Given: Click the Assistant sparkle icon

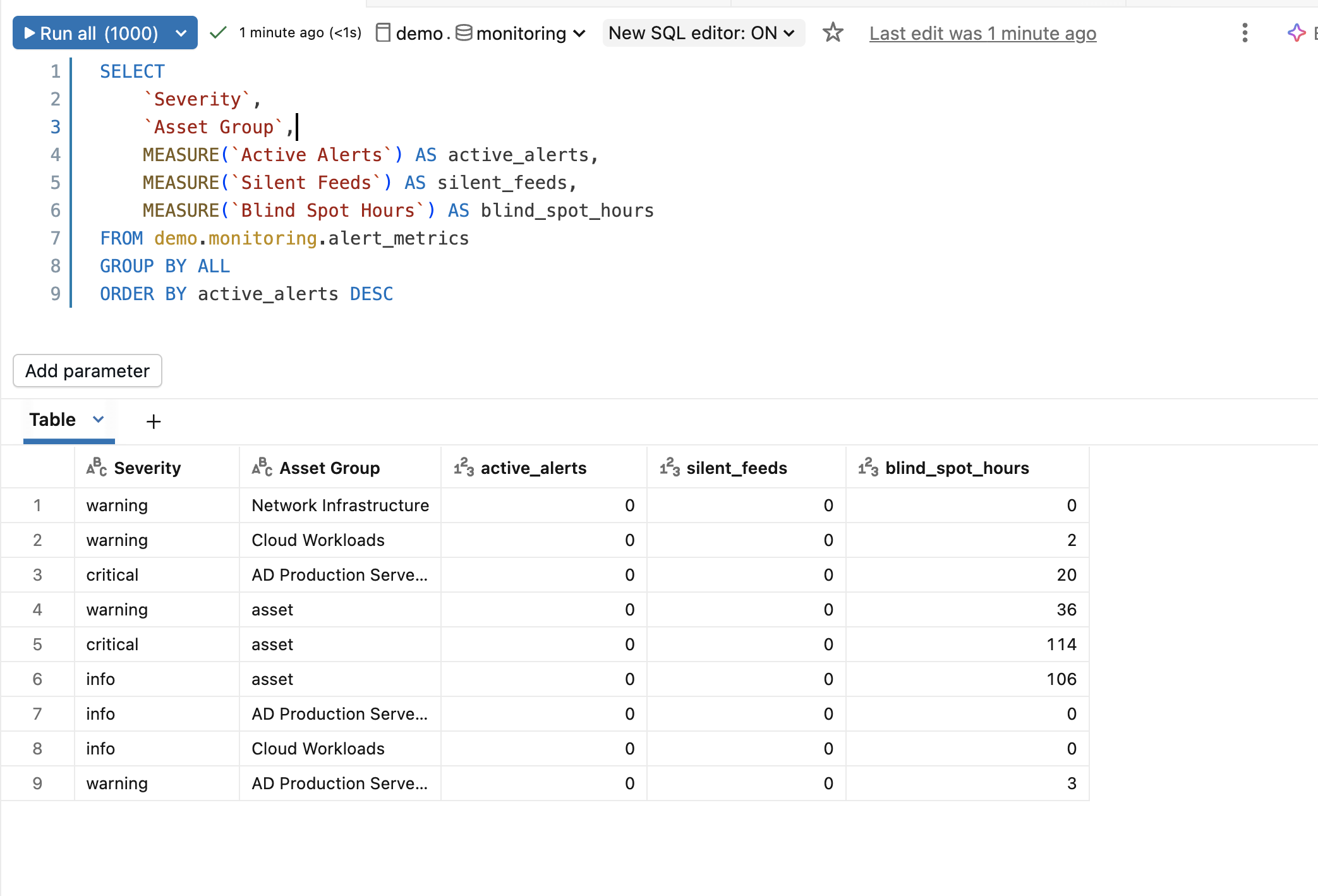Looking at the screenshot, I should click(1297, 33).
